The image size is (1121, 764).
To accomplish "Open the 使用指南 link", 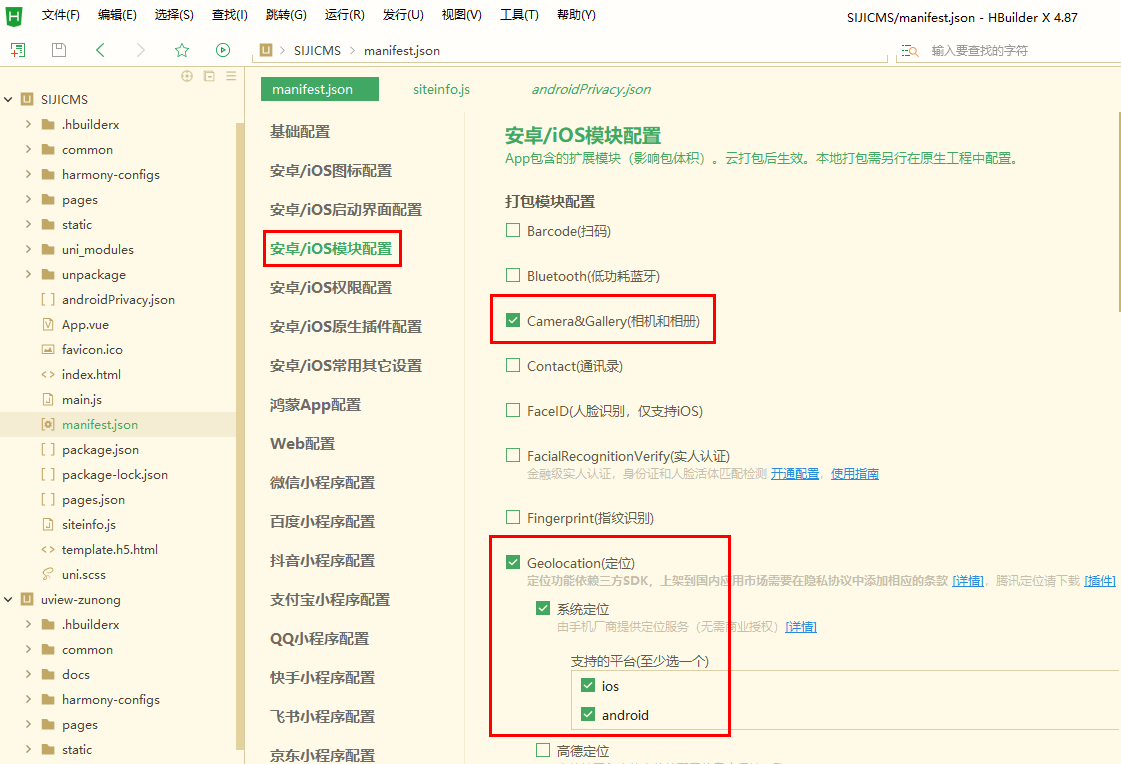I will (x=854, y=474).
